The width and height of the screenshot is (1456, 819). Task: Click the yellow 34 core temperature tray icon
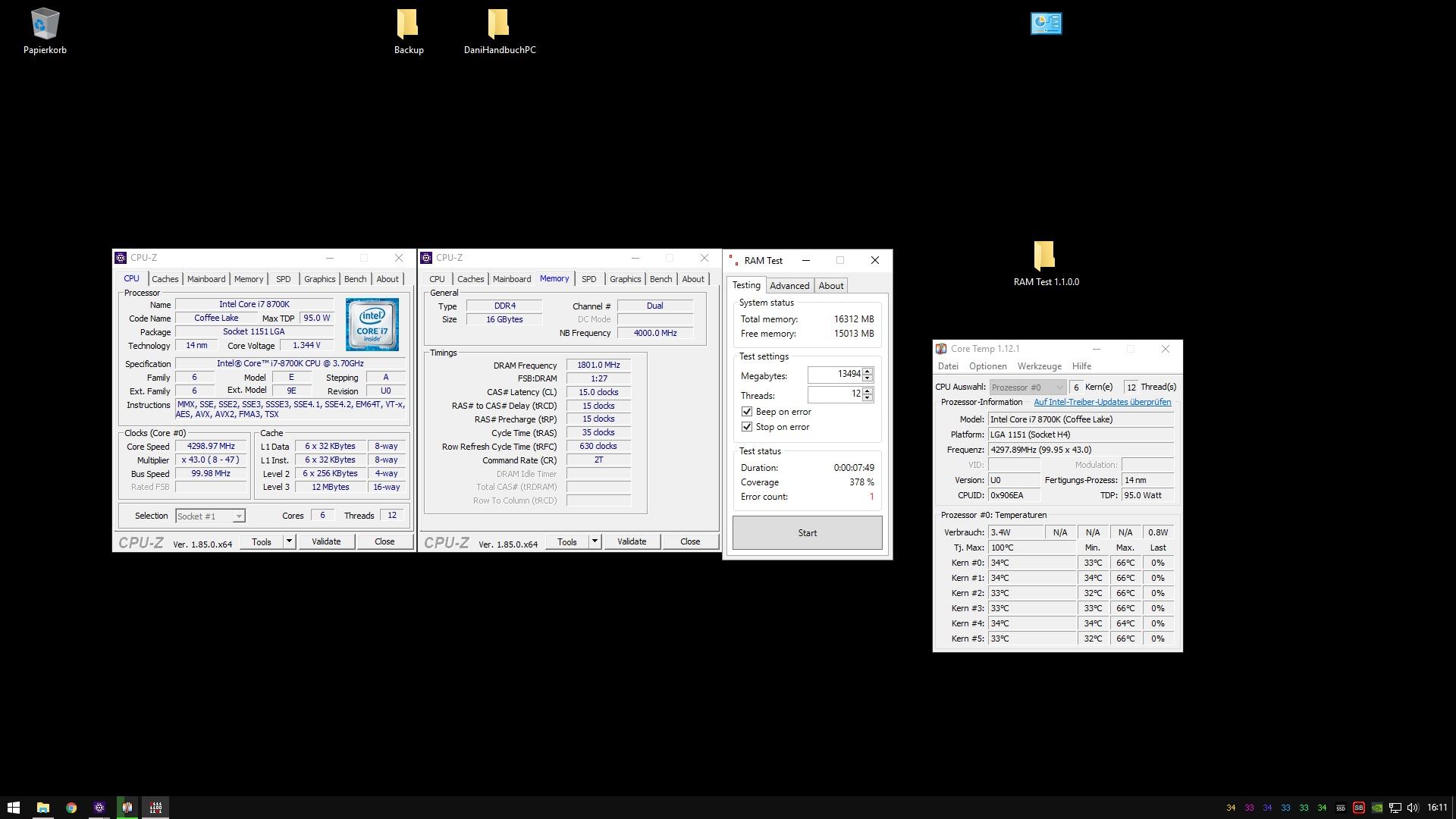1231,808
